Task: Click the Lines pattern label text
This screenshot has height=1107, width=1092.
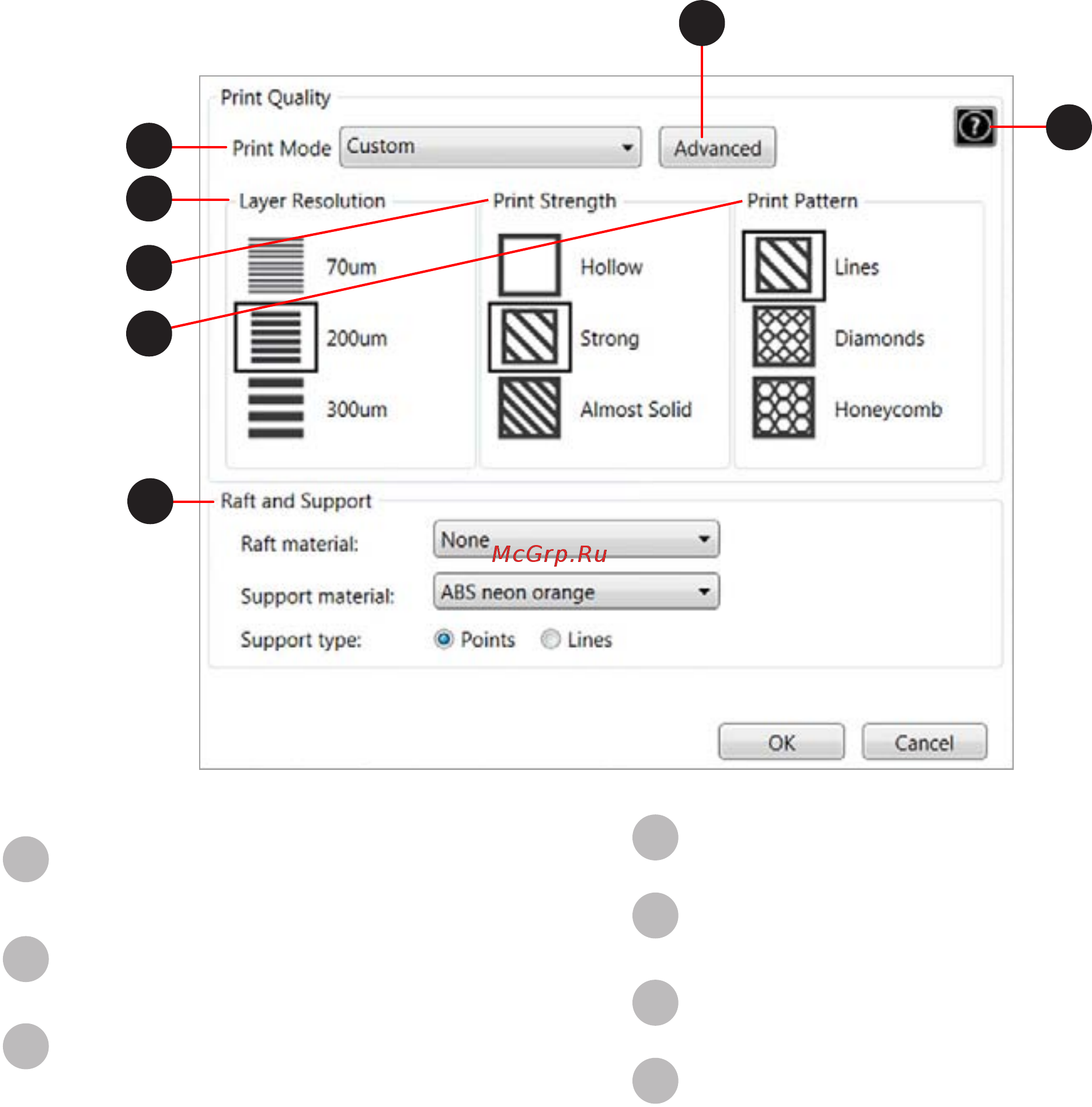Action: pos(857,267)
